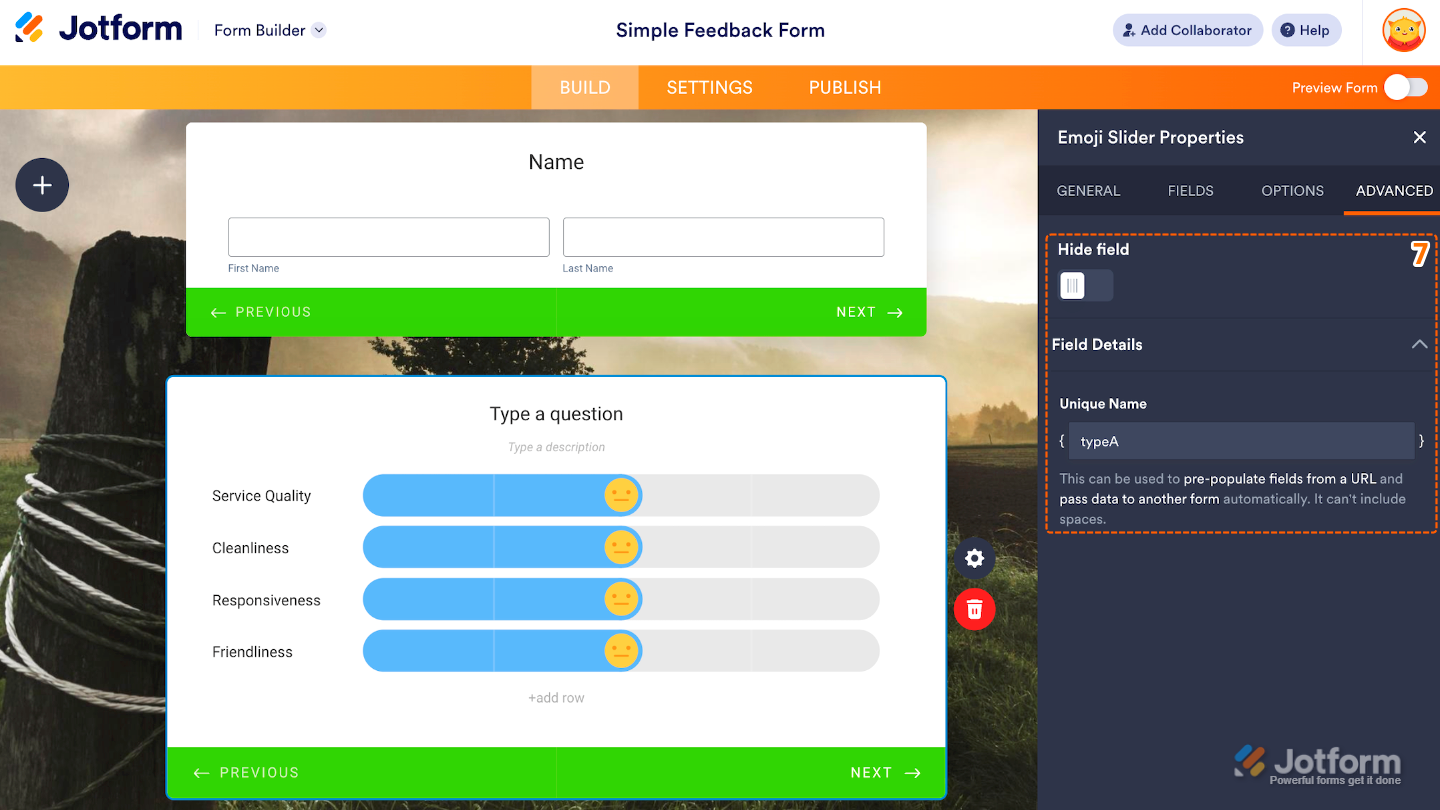Click the Type a question heading
This screenshot has height=810, width=1440.
coord(556,414)
